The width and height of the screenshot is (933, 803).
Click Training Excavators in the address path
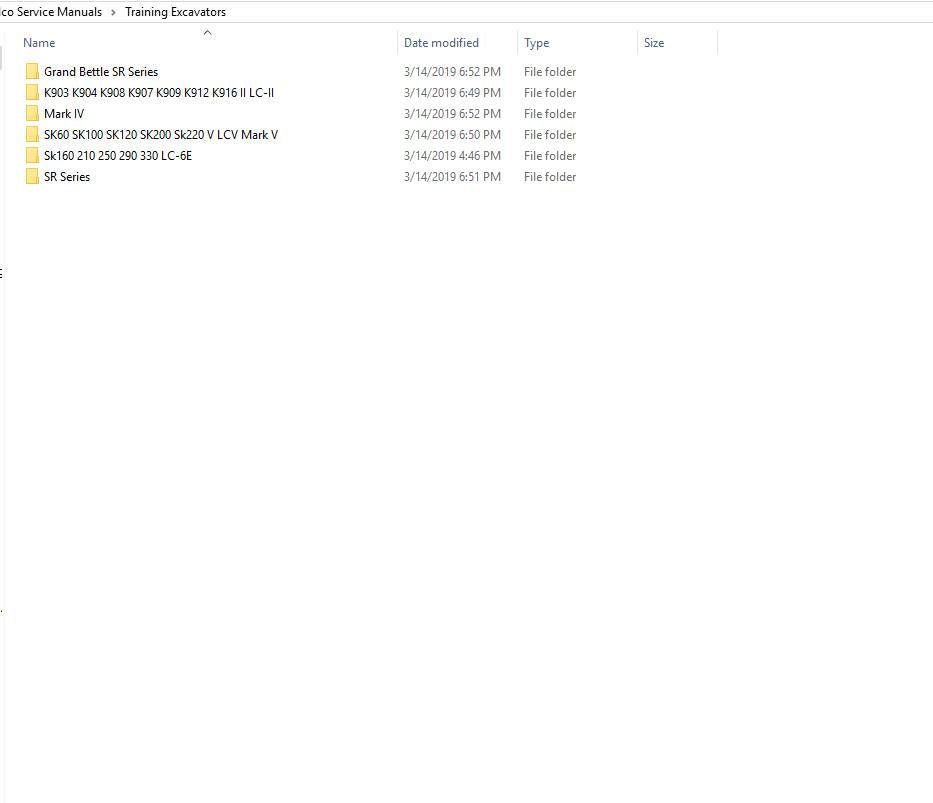click(x=175, y=12)
